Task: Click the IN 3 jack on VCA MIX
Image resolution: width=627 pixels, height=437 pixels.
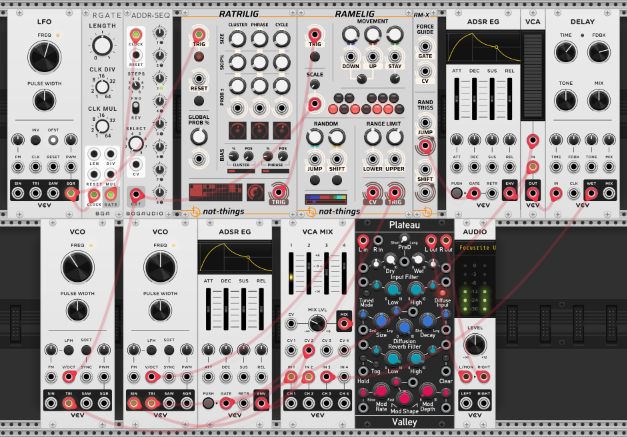Action: [x=326, y=377]
